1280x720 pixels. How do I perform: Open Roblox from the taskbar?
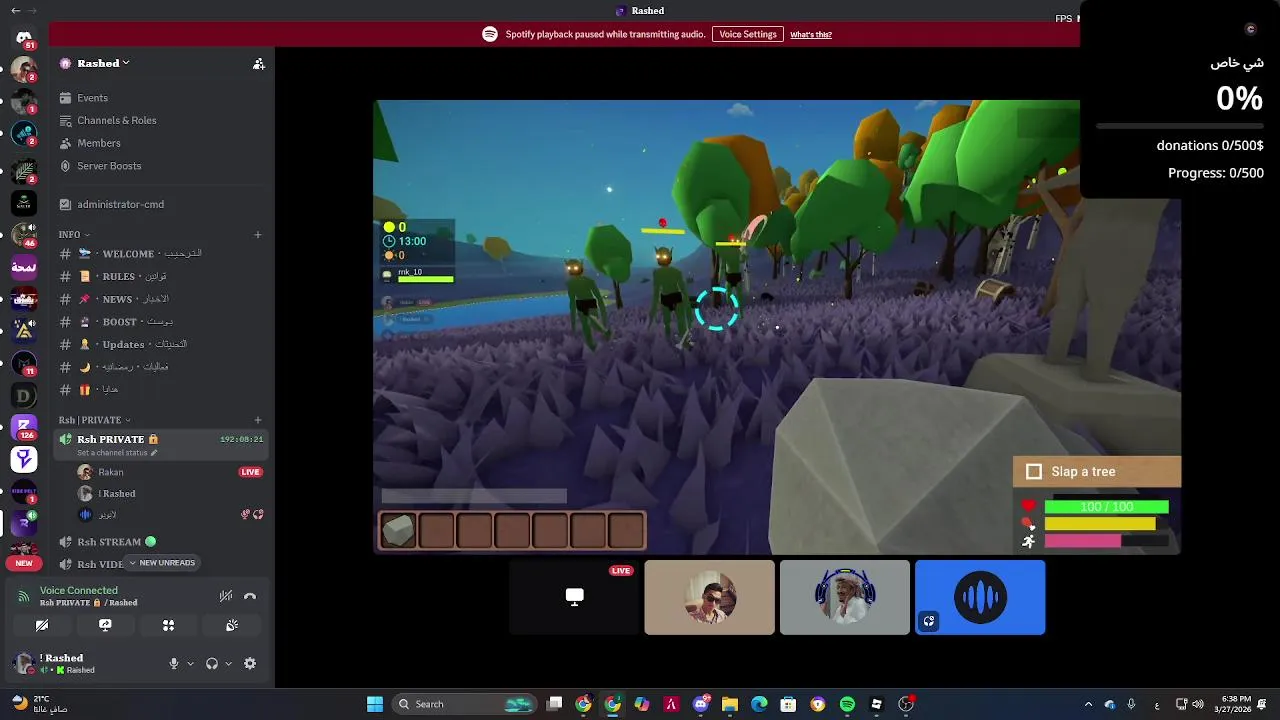[876, 704]
